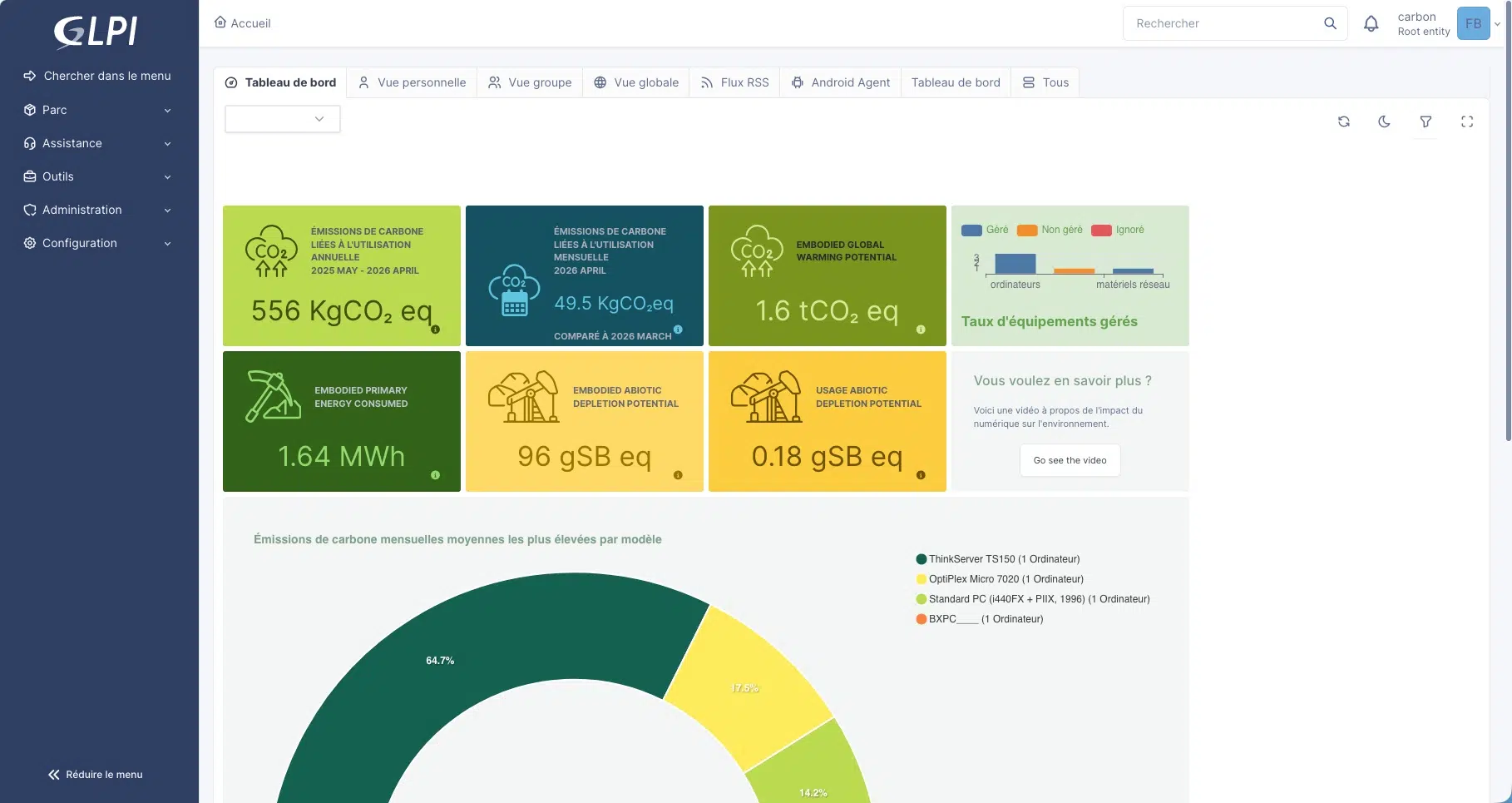Click CO2 icon on global warming card

tap(757, 250)
